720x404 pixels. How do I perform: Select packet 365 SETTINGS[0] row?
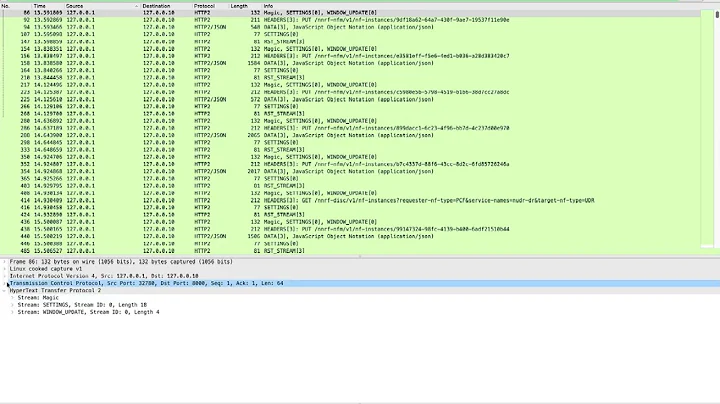tap(350, 179)
